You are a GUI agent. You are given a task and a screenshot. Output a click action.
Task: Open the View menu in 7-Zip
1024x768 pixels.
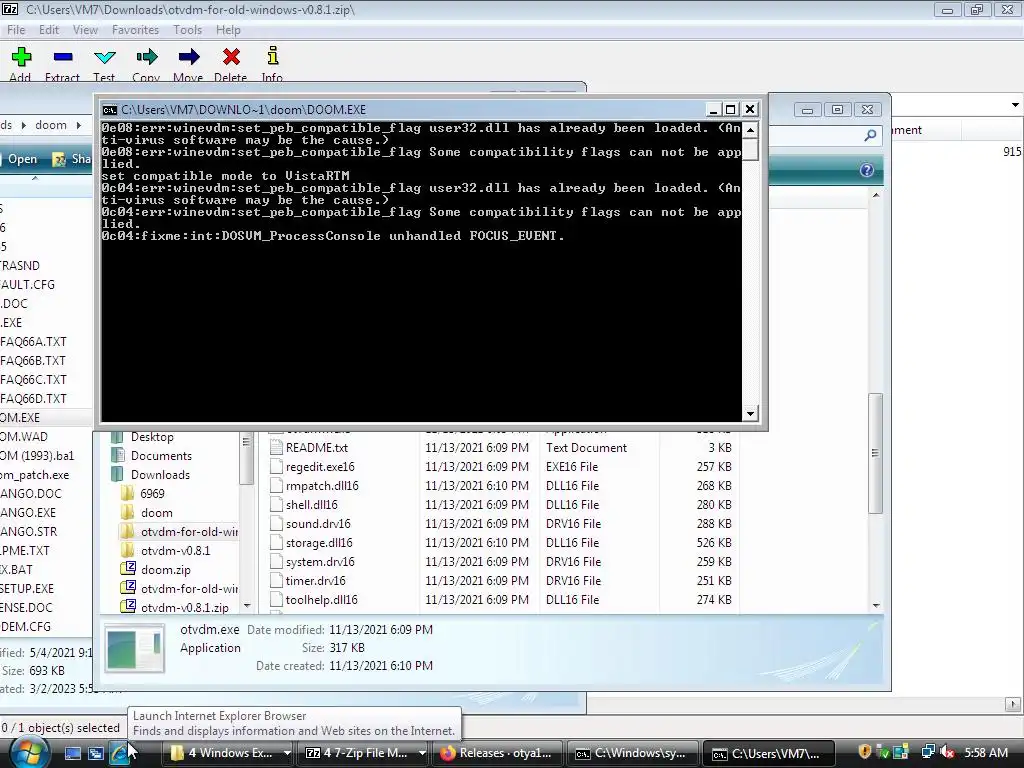[85, 30]
